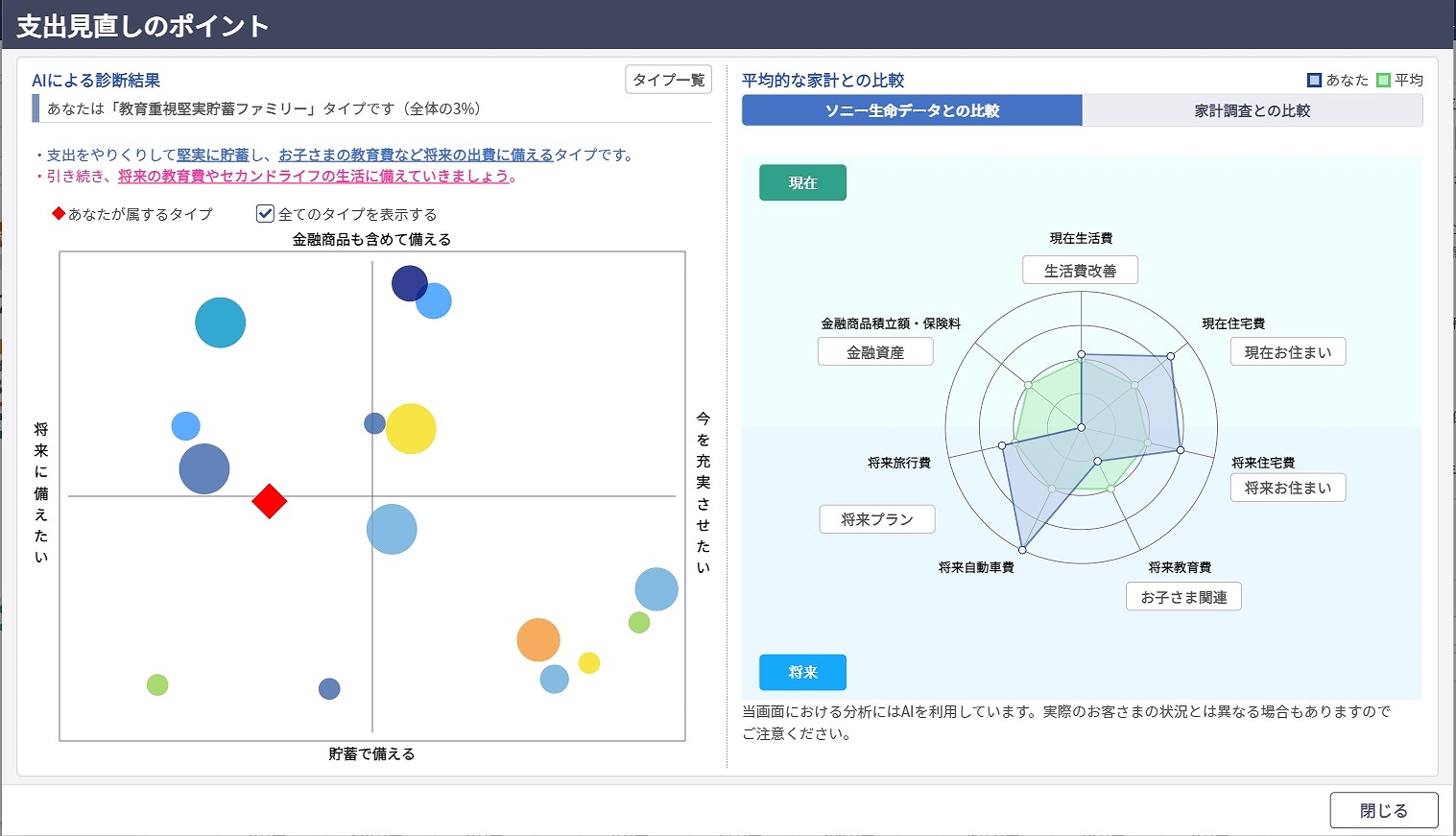Select the large slate-blue bubble left of diamond
The height and width of the screenshot is (836, 1456).
(x=204, y=469)
